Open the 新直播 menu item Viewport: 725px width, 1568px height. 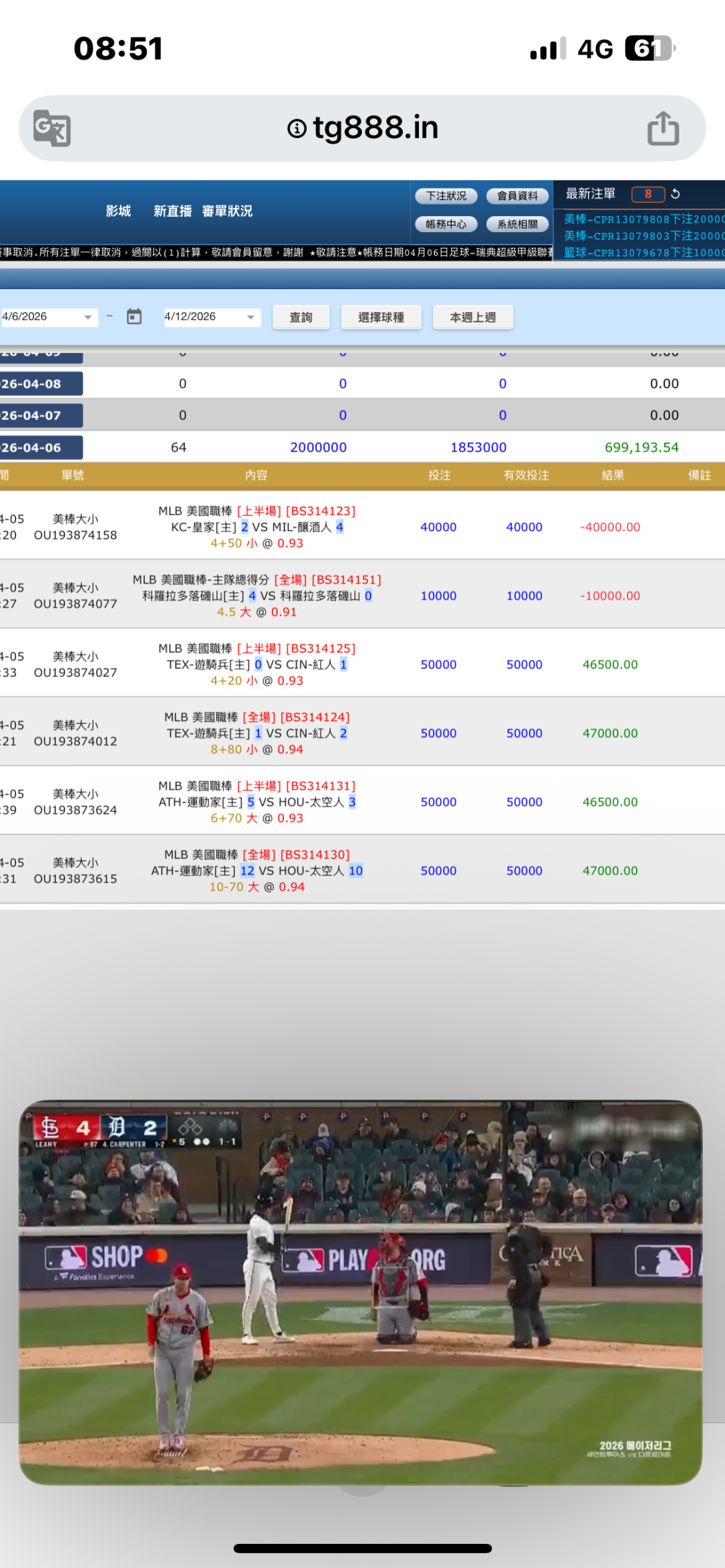click(x=173, y=211)
